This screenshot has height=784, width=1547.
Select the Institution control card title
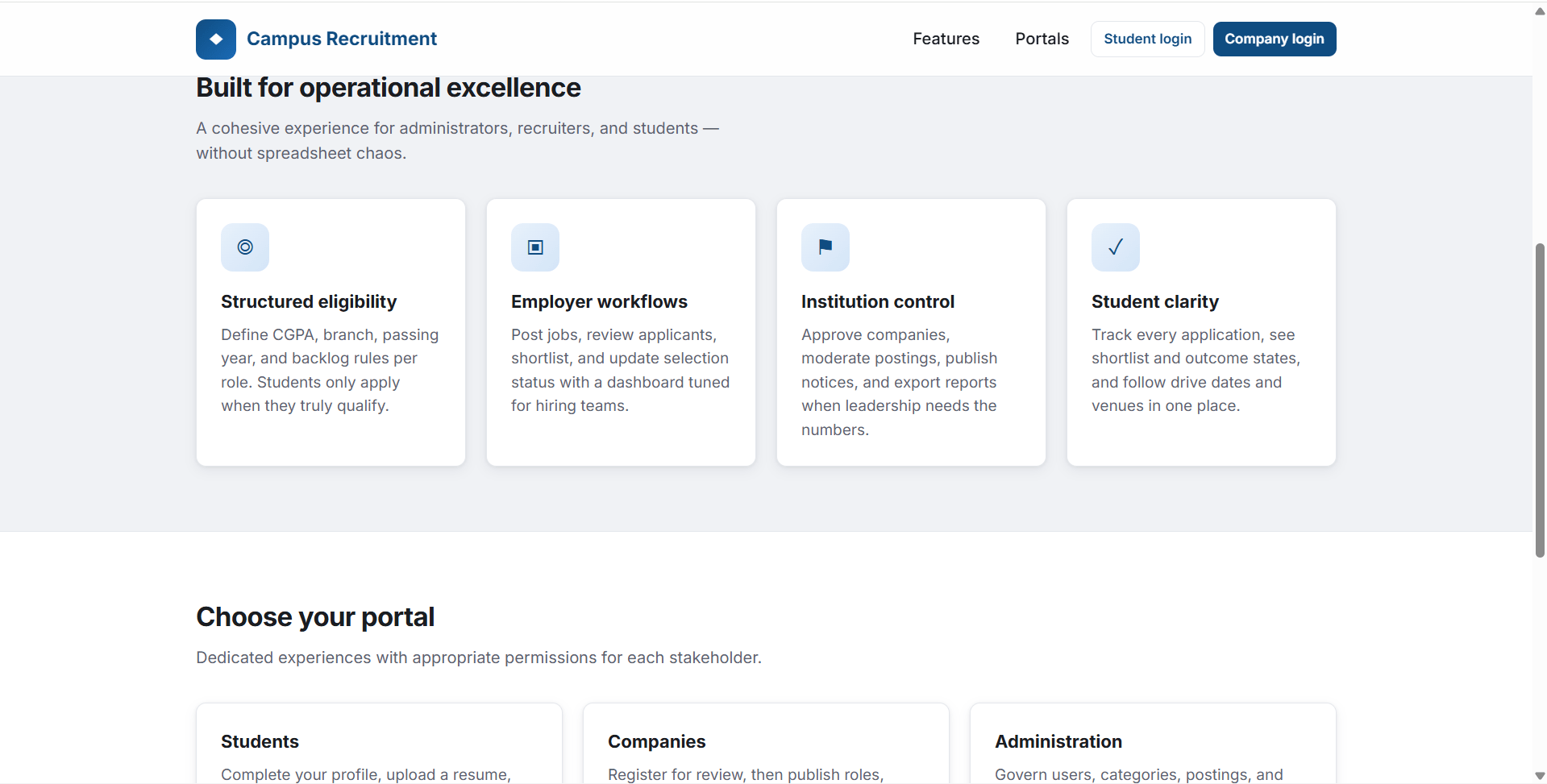878,301
